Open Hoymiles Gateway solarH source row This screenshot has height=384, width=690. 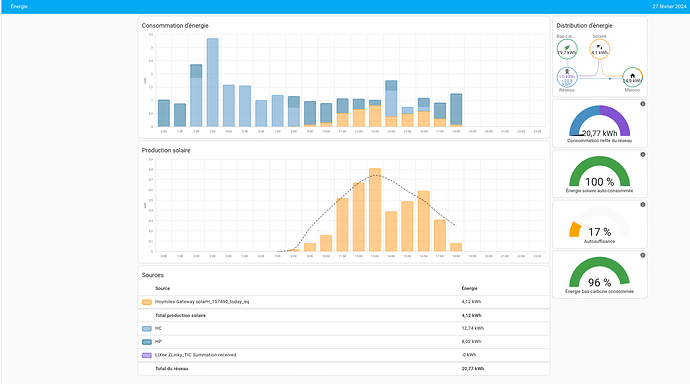(344, 302)
